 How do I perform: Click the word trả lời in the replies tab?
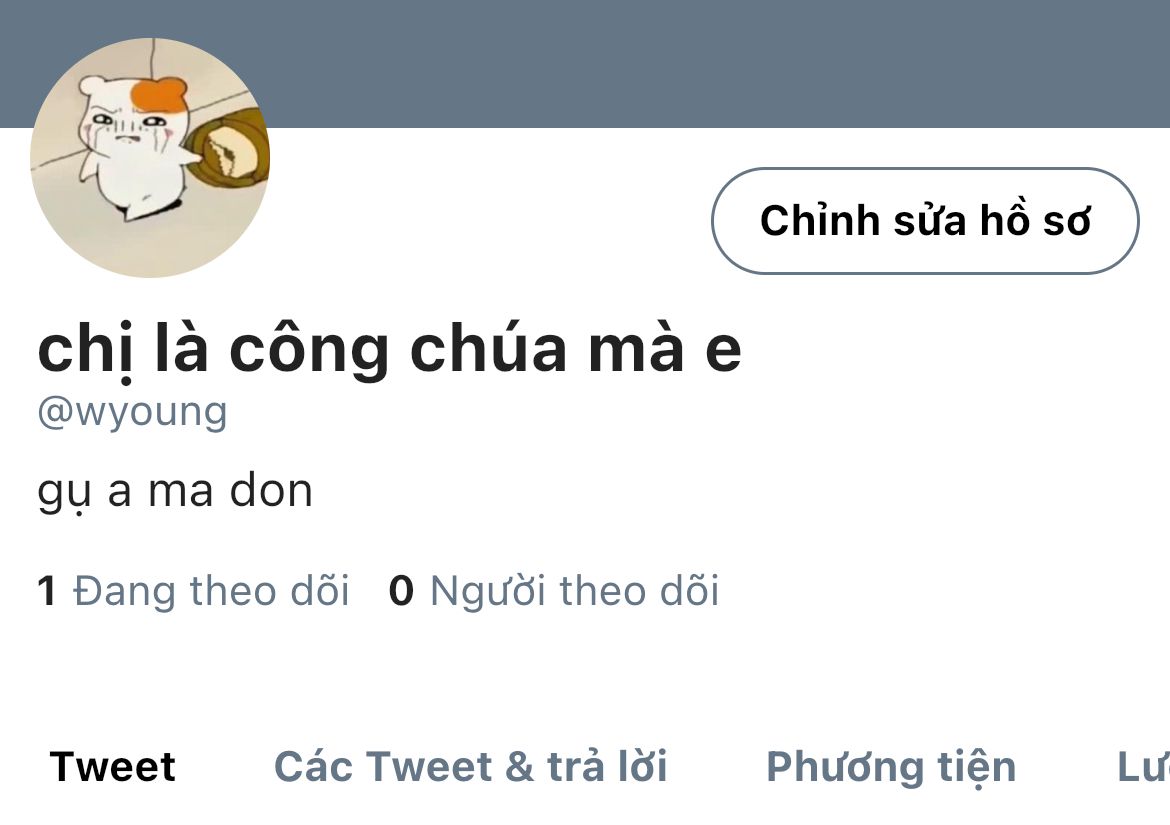click(x=607, y=767)
